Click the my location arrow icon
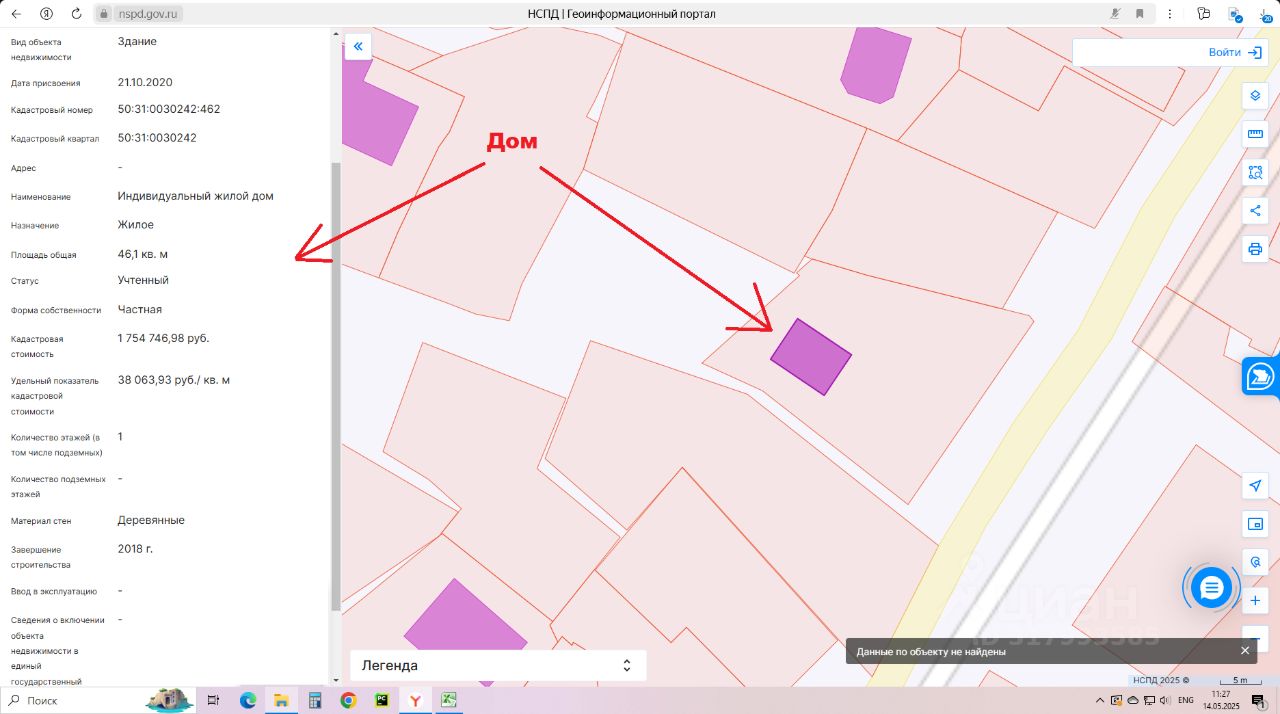The width and height of the screenshot is (1280, 714). pos(1255,486)
